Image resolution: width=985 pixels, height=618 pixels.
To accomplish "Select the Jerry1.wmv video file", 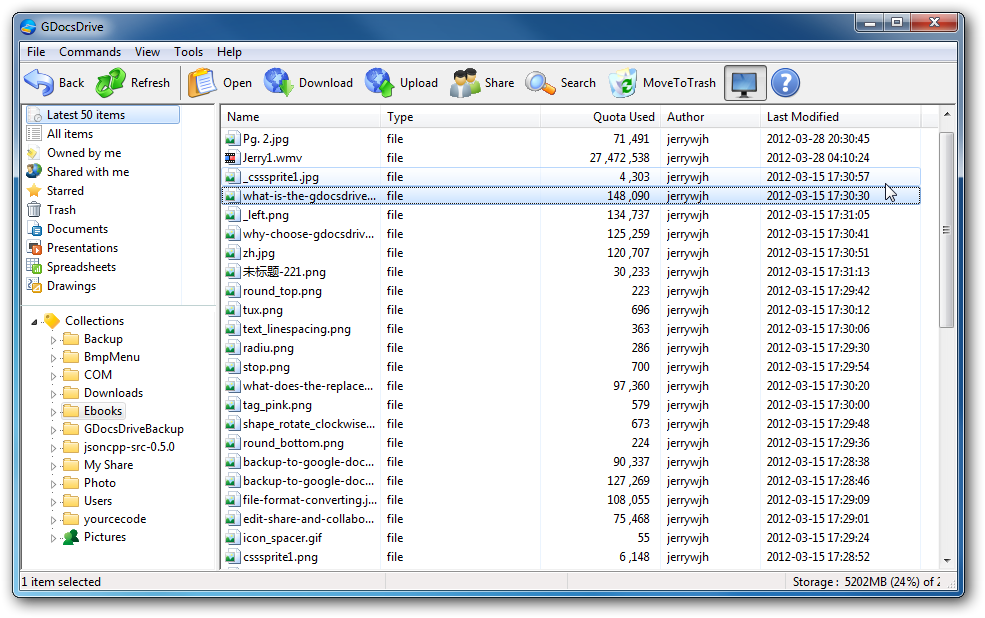I will (571, 158).
